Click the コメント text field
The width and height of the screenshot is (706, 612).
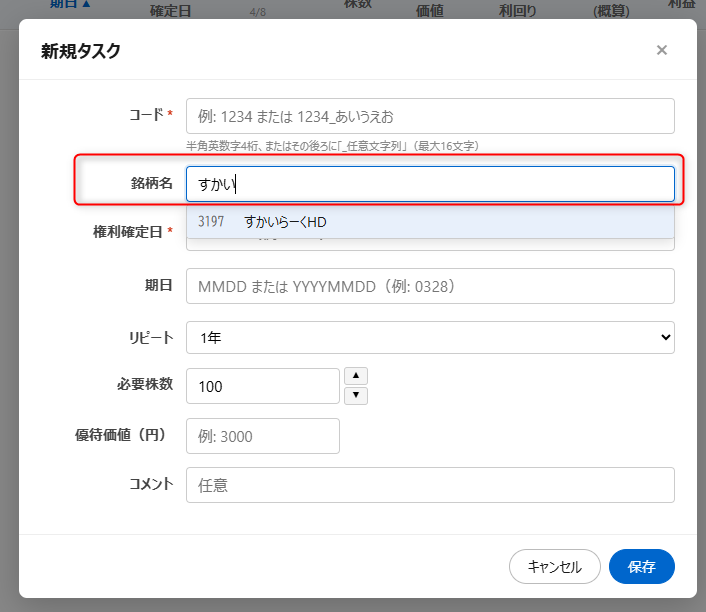coord(430,485)
